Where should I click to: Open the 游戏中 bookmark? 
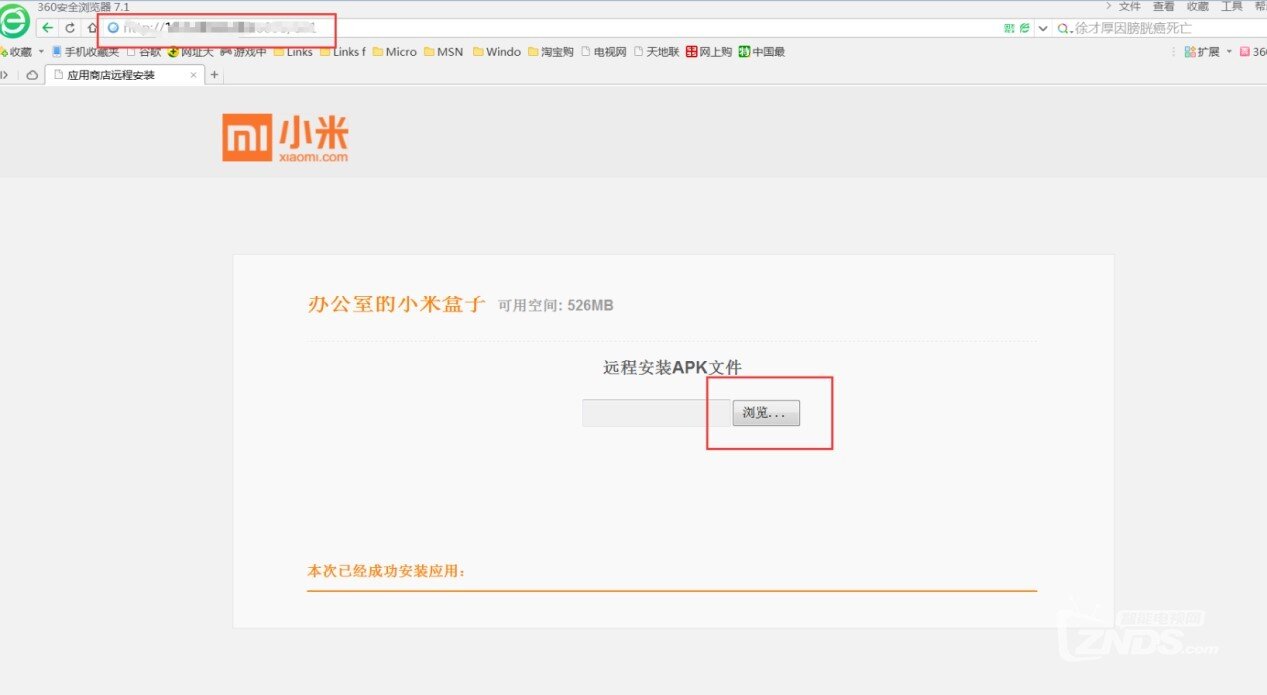pyautogui.click(x=243, y=52)
